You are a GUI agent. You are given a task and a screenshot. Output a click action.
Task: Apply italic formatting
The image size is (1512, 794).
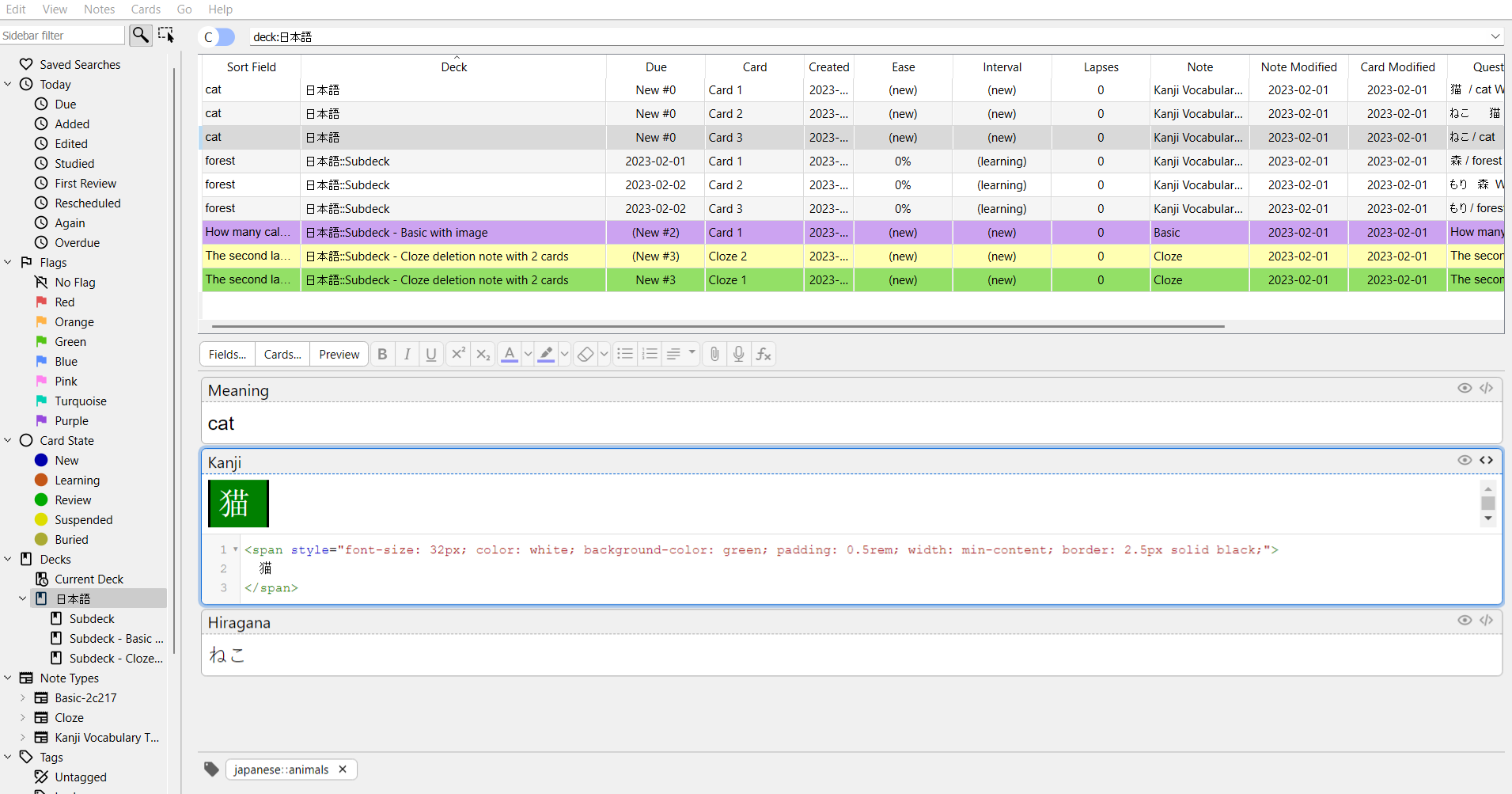pos(407,354)
